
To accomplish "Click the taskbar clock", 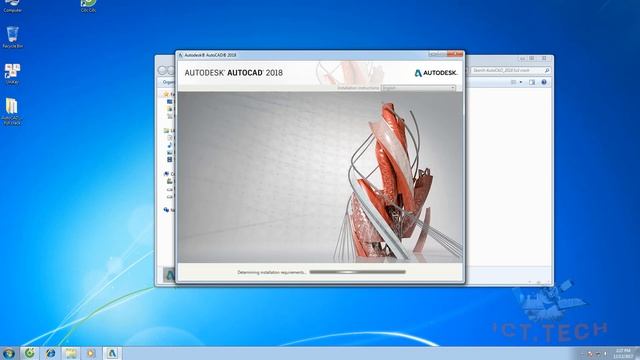I will click(623, 353).
